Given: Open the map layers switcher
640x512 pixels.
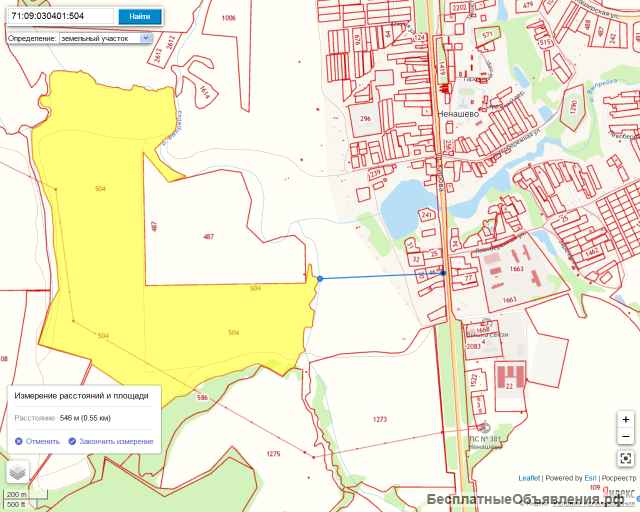Looking at the screenshot, I should pos(17,471).
